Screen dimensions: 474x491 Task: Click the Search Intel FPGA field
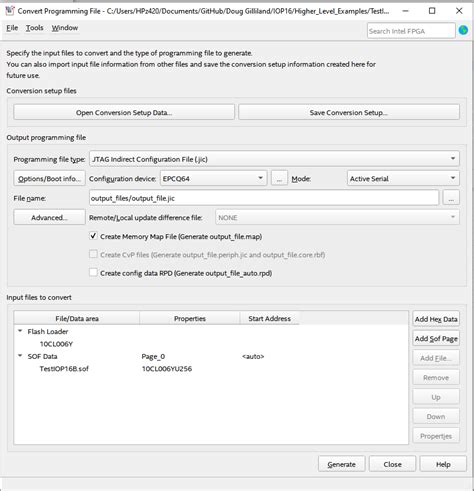(x=411, y=31)
